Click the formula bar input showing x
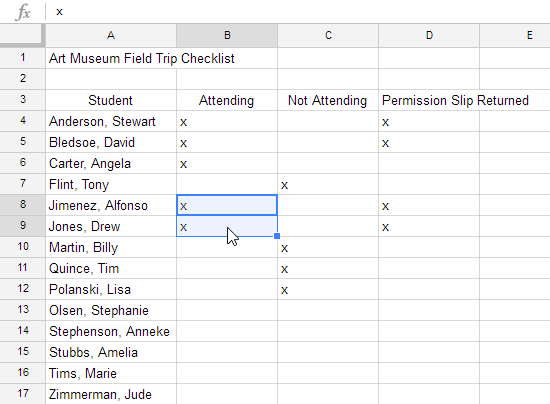 click(298, 12)
